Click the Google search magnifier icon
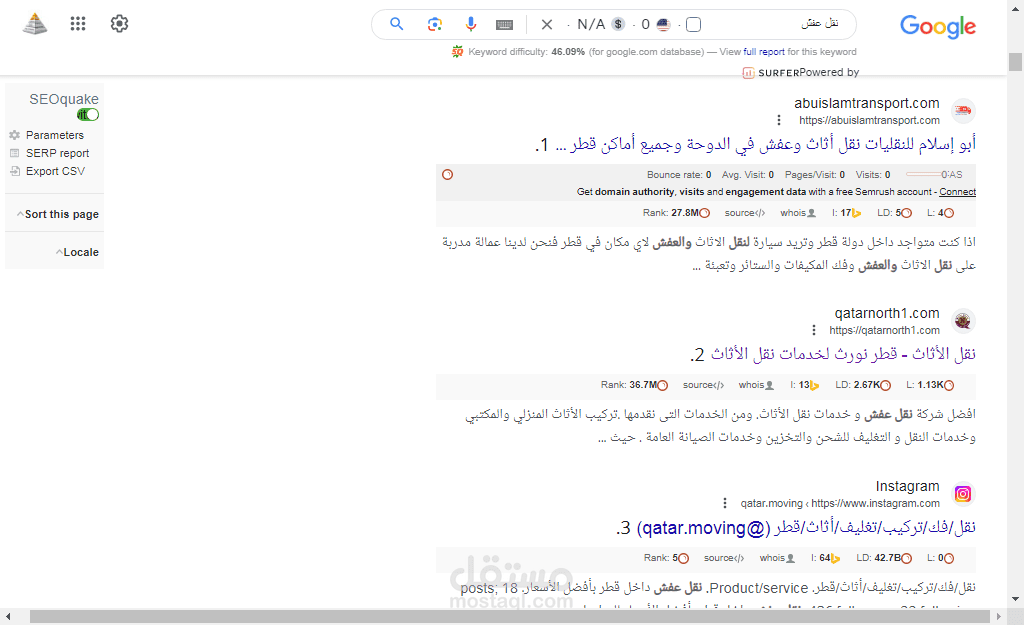The width and height of the screenshot is (1024, 625). click(396, 24)
